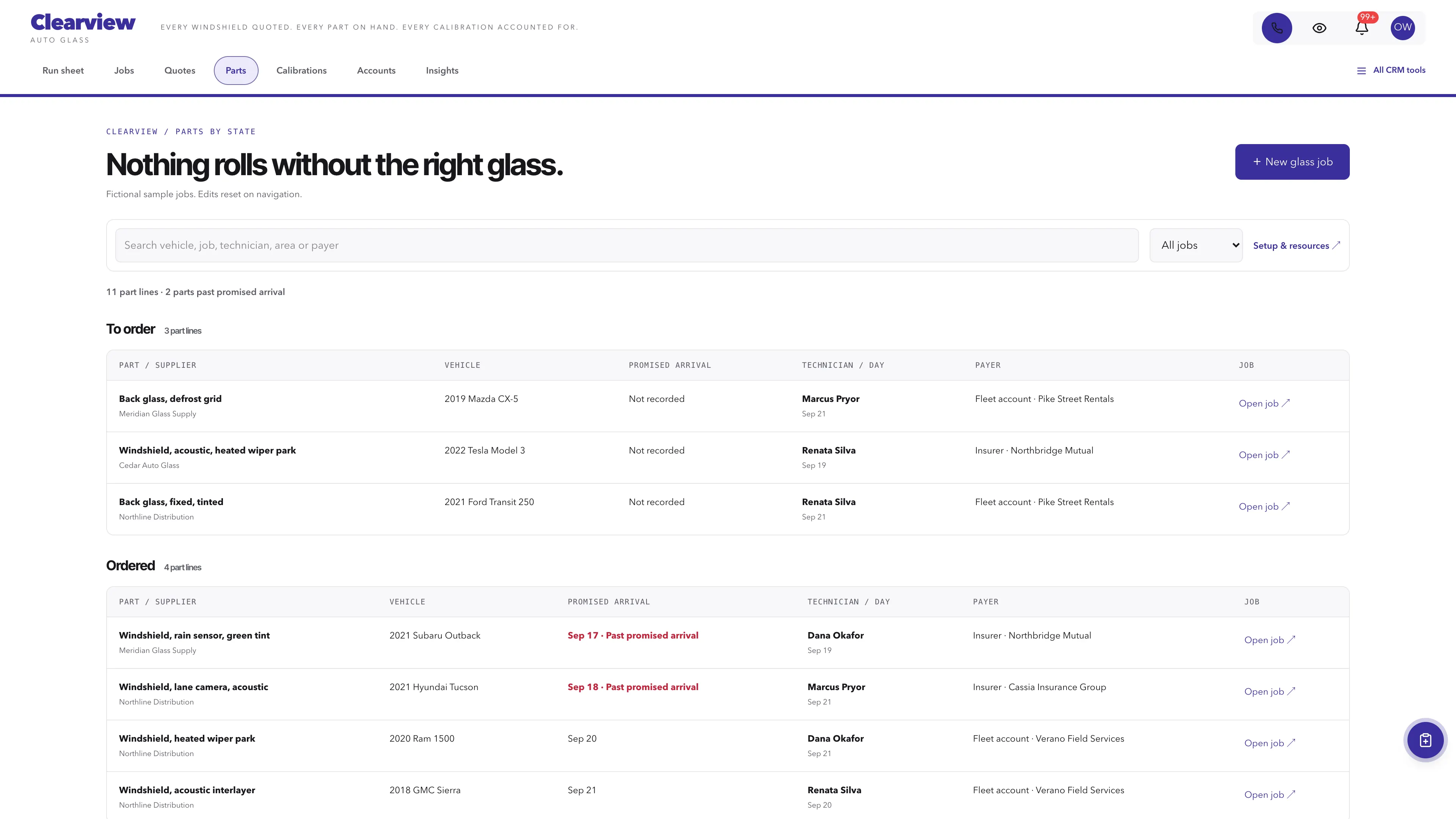This screenshot has height=819, width=1456.
Task: Open All CRM tools hamburger menu
Action: click(1391, 70)
